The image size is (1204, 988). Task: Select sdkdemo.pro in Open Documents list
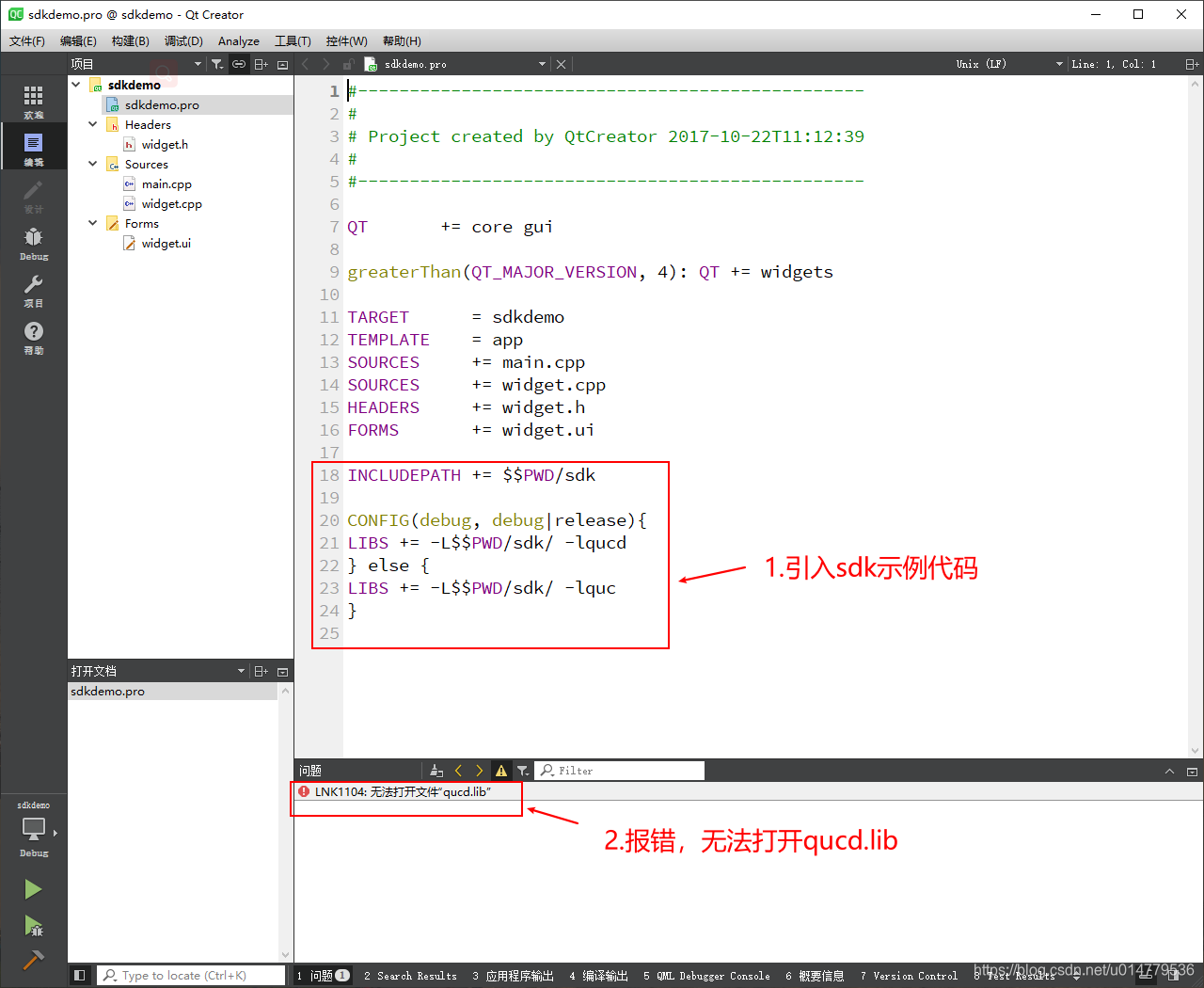pyautogui.click(x=173, y=691)
